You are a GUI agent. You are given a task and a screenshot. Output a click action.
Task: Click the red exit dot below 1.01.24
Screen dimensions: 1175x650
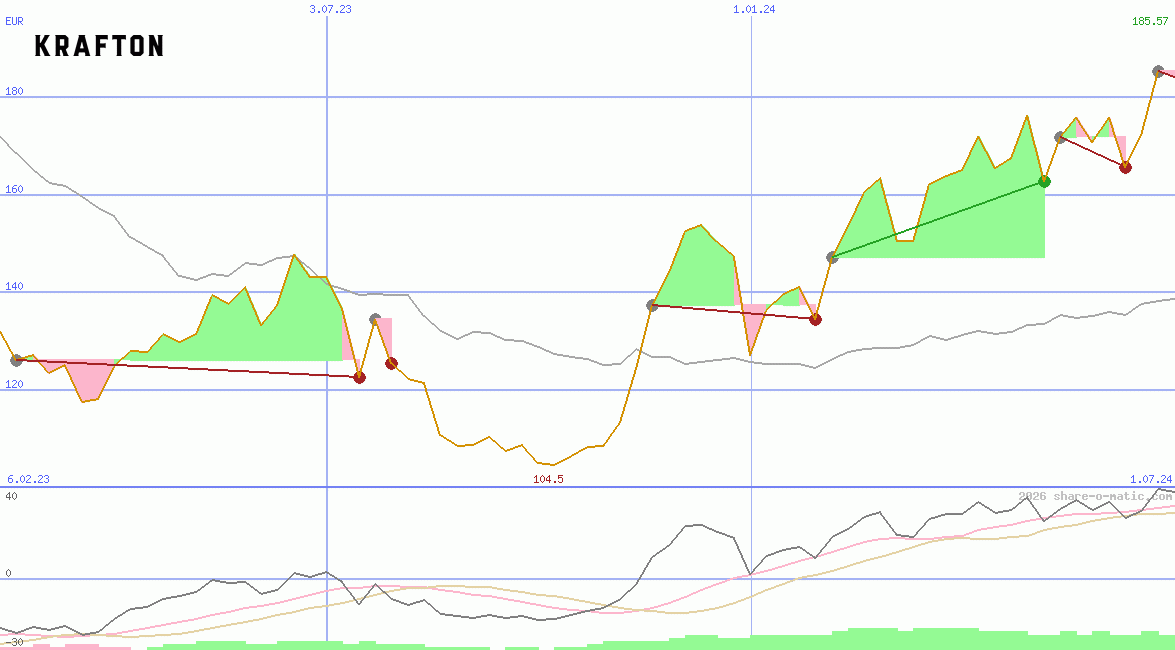815,318
